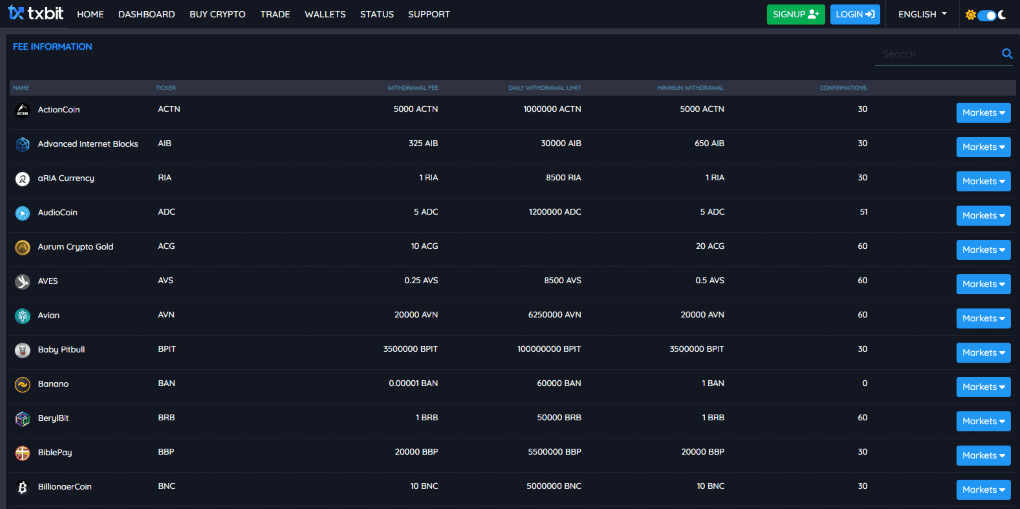Expand Markets dropdown for AVES
This screenshot has height=509, width=1020.
click(983, 284)
